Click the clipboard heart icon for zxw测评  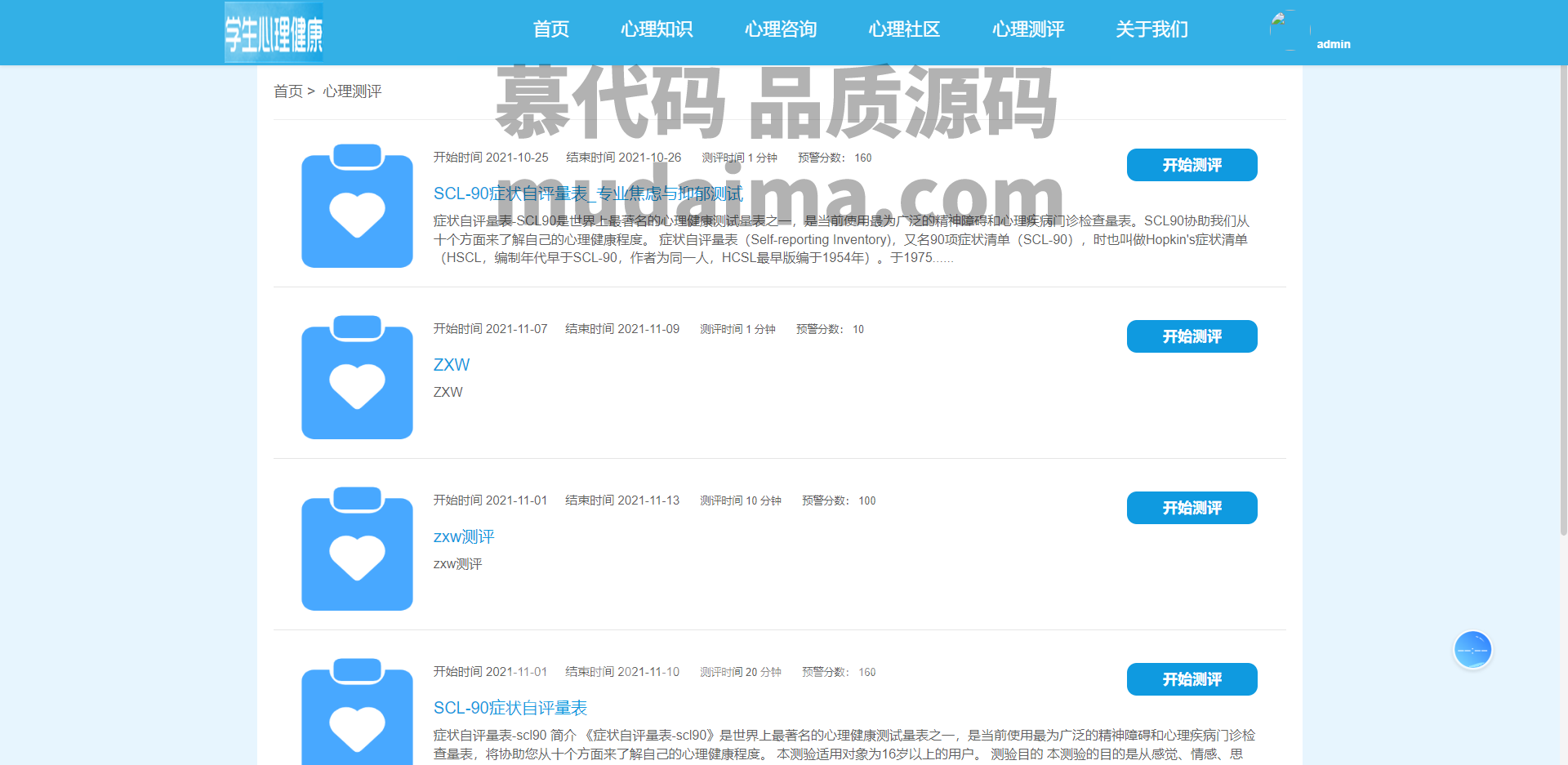tap(357, 549)
